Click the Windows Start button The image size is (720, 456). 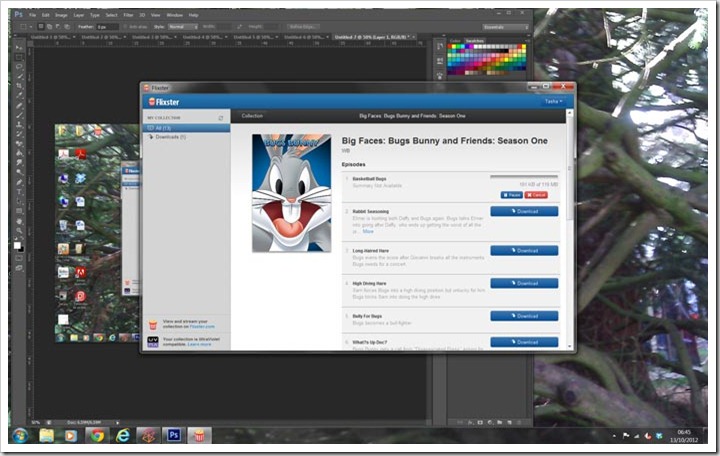pyautogui.click(x=20, y=435)
